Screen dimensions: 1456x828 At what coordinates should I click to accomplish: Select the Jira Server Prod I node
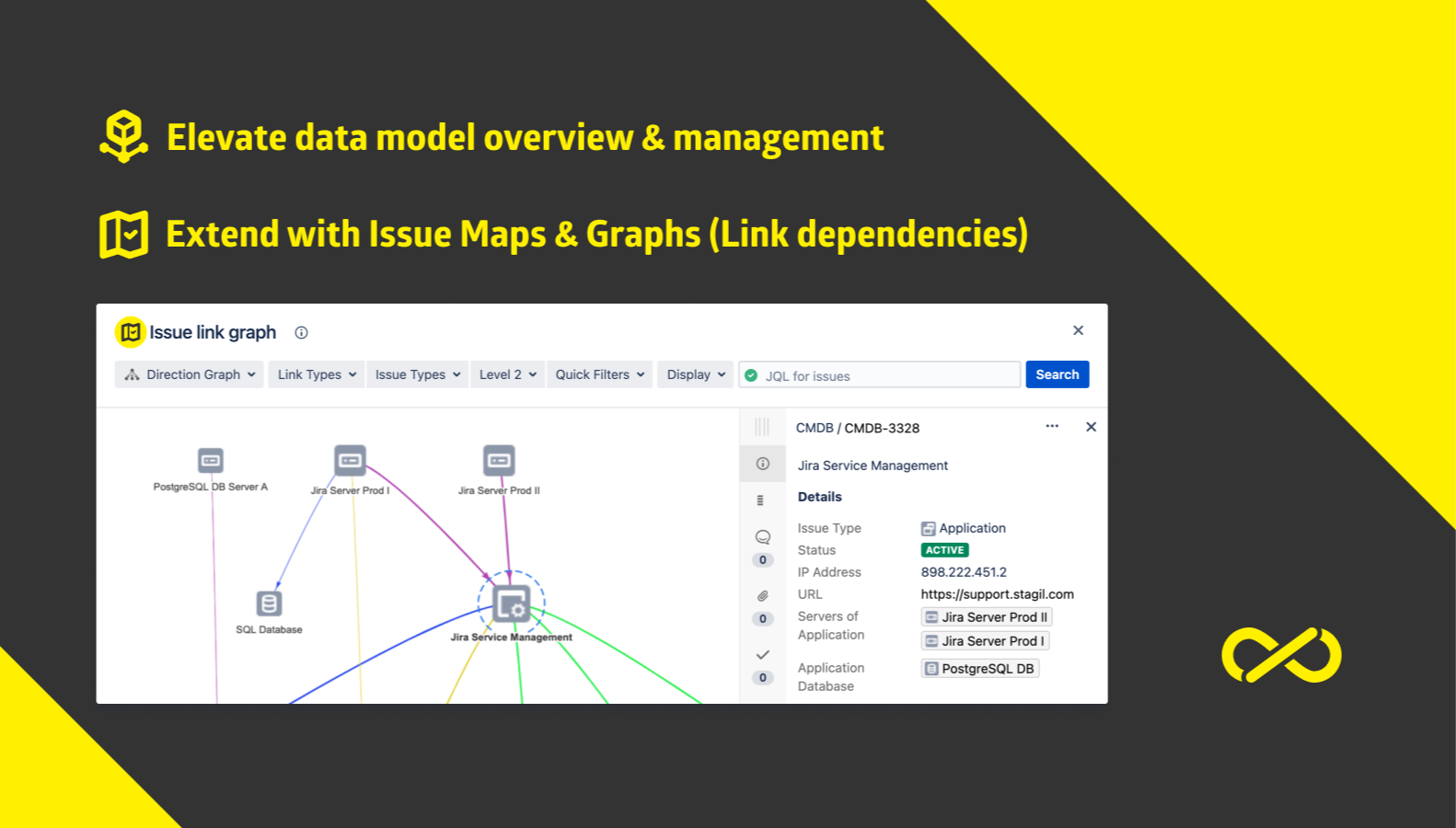[350, 460]
